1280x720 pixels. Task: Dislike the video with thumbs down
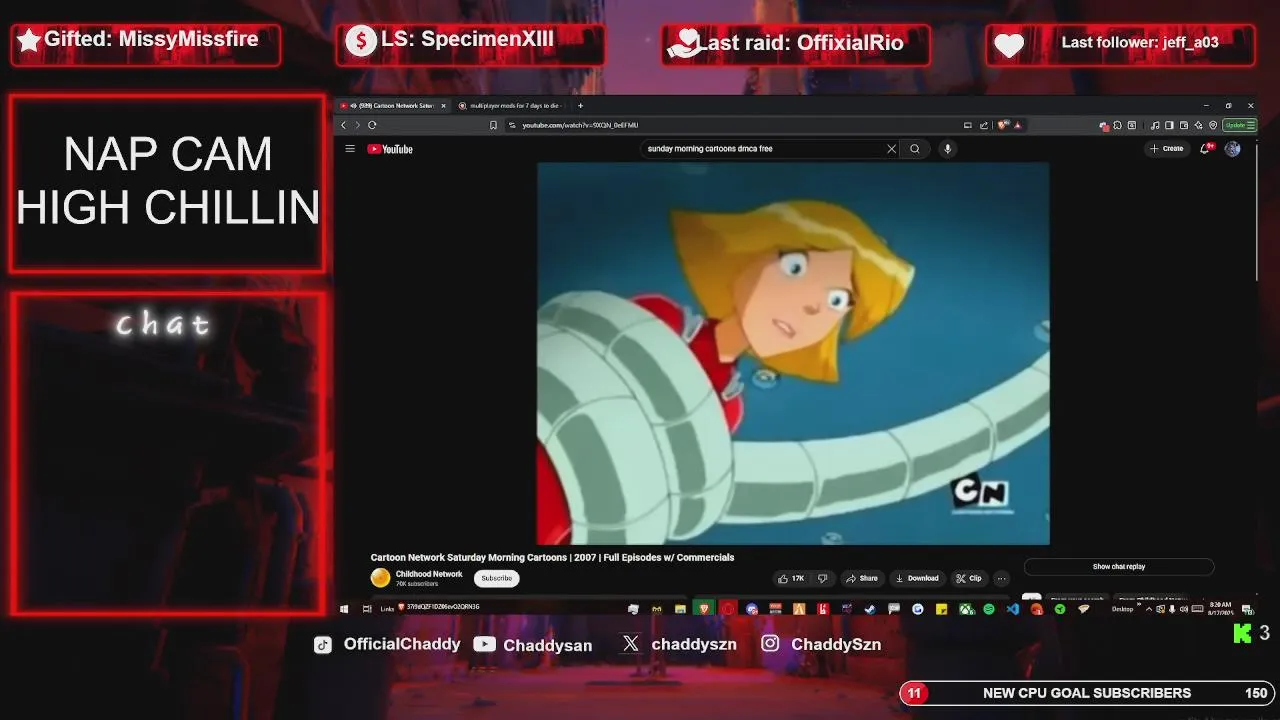click(x=822, y=578)
